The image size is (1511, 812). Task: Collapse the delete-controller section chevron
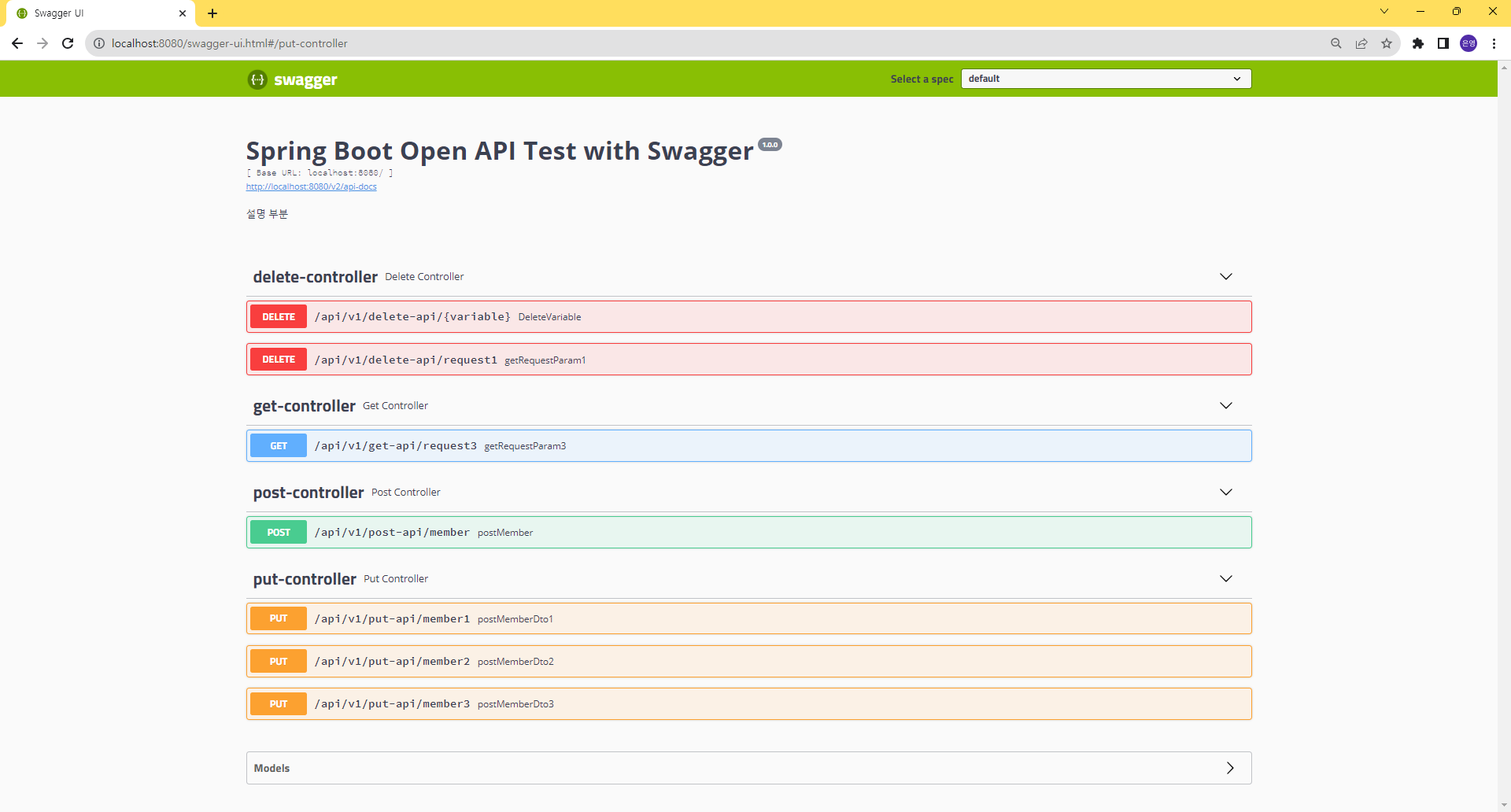pyautogui.click(x=1225, y=276)
